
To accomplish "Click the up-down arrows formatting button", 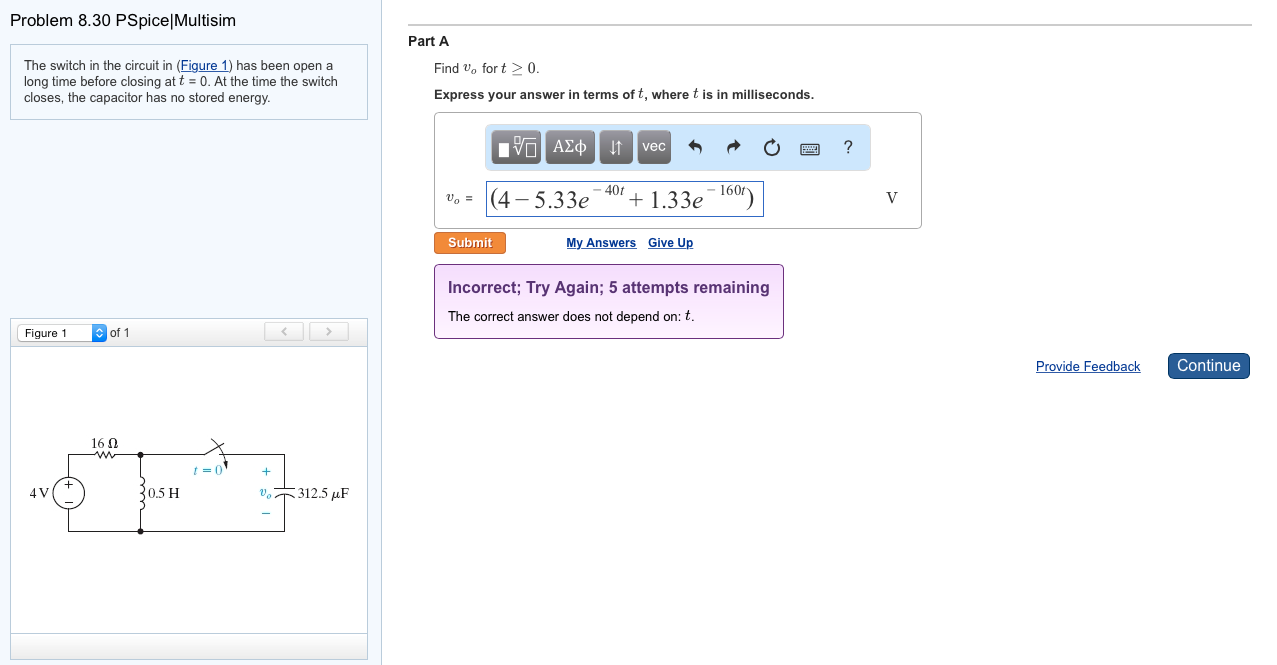I will pos(616,147).
